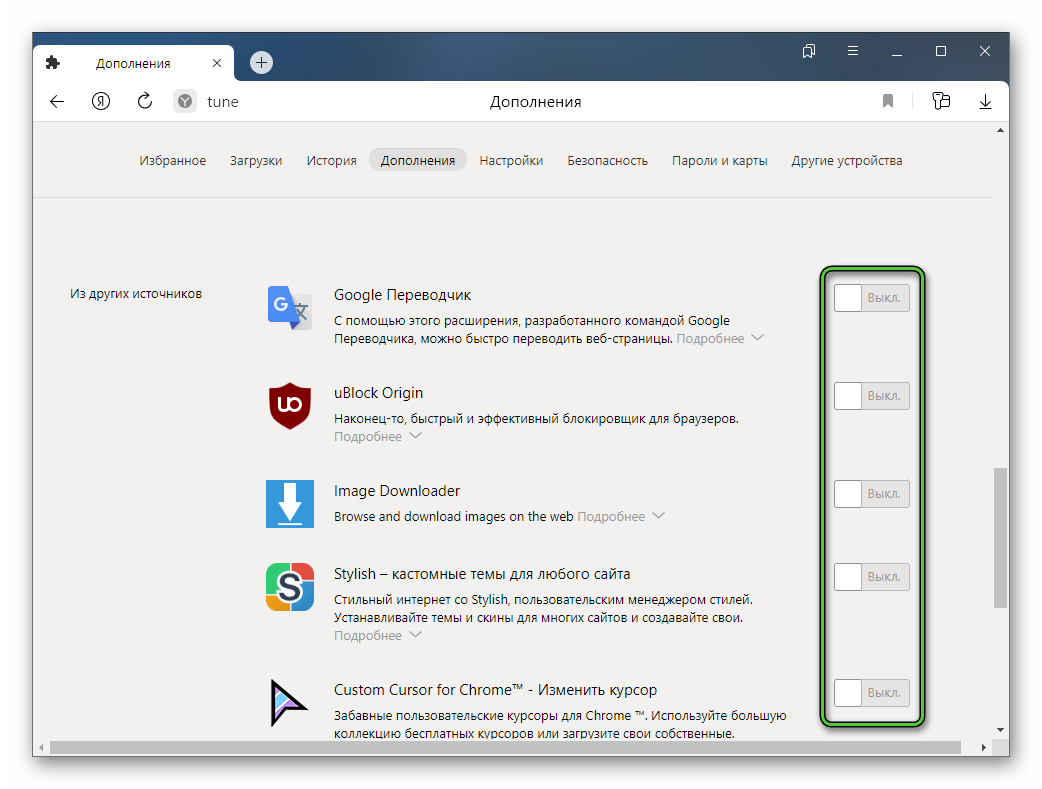Screen dimensions: 1042x789
Task: Enable the Image Downloader toggle
Action: click(x=872, y=494)
